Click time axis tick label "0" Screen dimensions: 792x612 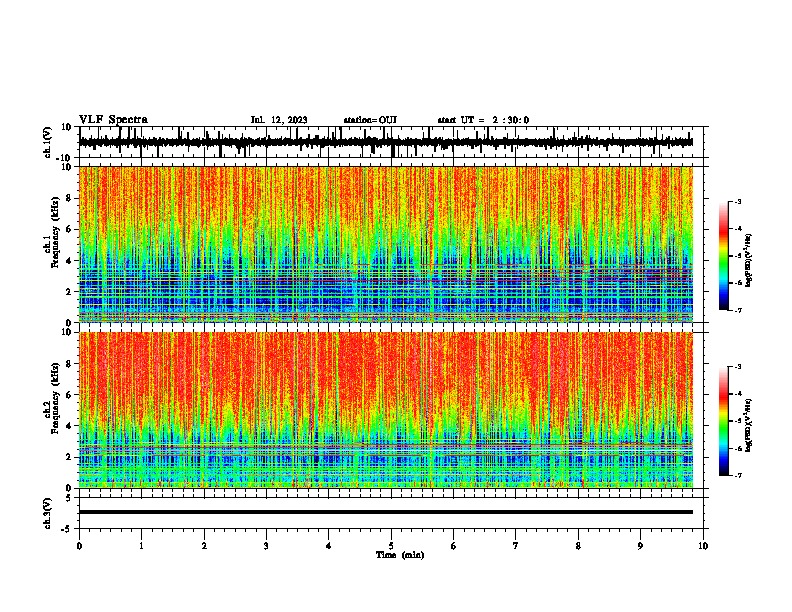79,546
